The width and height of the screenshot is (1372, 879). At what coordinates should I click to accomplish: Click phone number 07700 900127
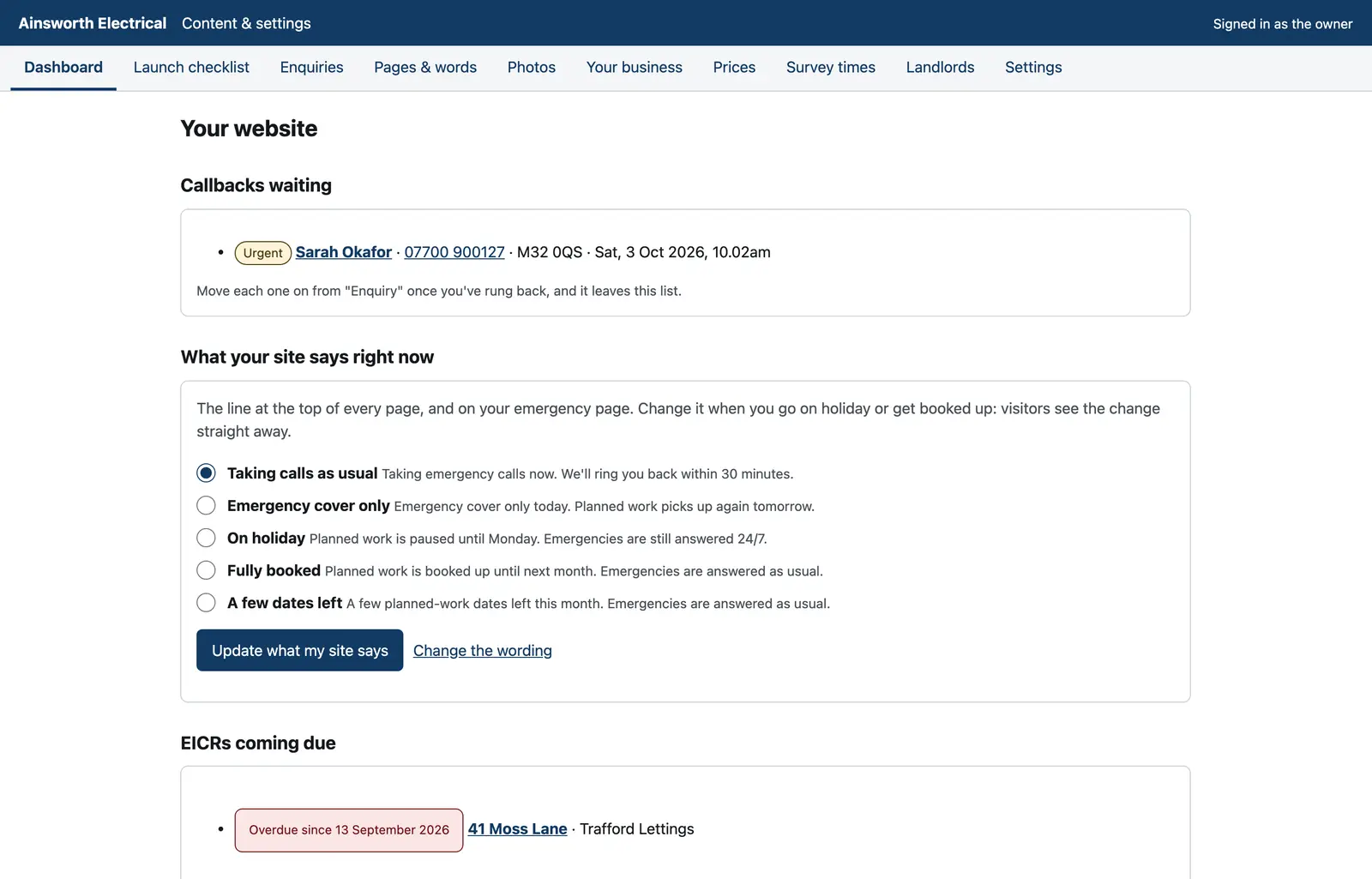click(x=454, y=252)
